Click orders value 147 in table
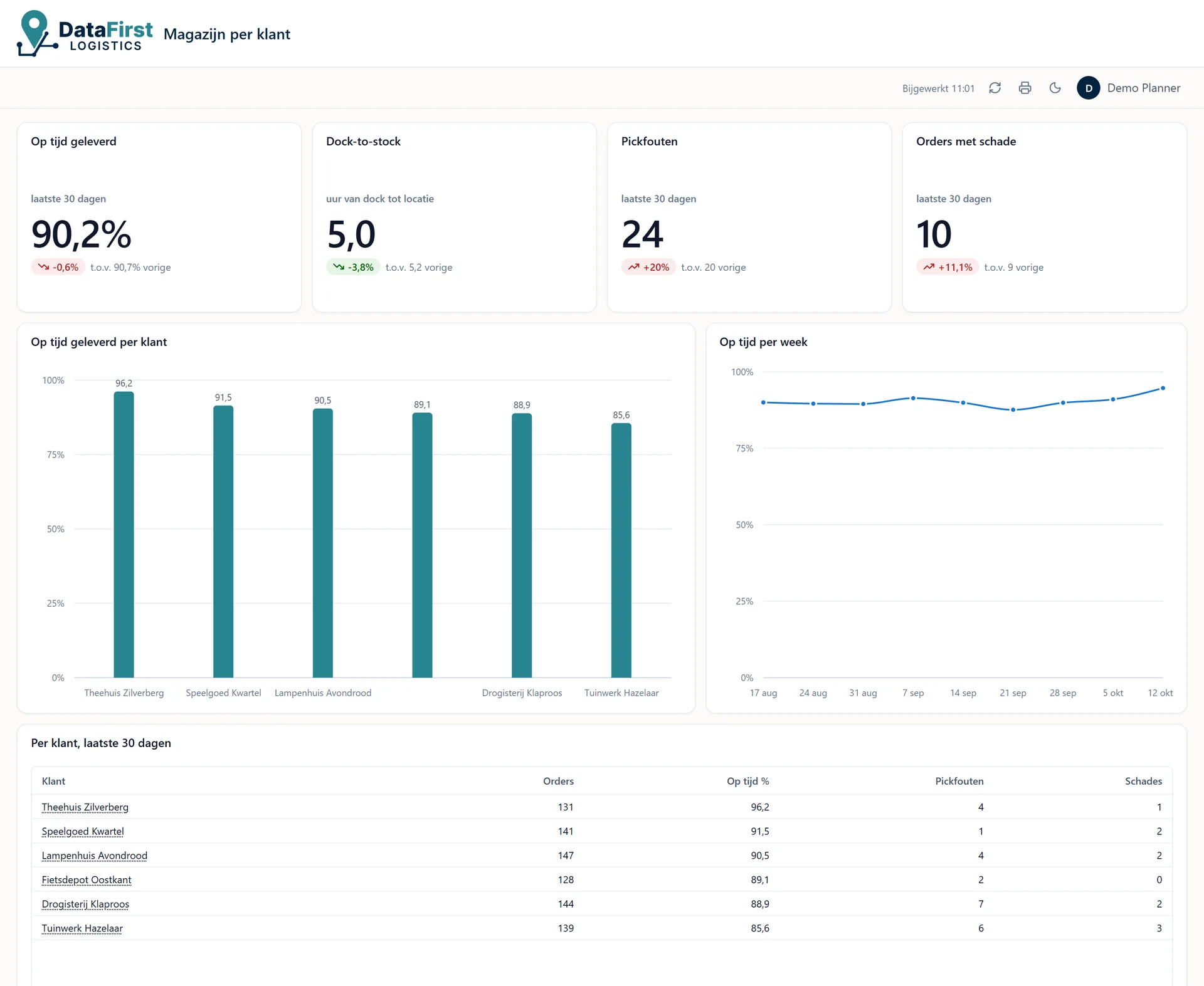Image resolution: width=1204 pixels, height=986 pixels. pyautogui.click(x=566, y=856)
